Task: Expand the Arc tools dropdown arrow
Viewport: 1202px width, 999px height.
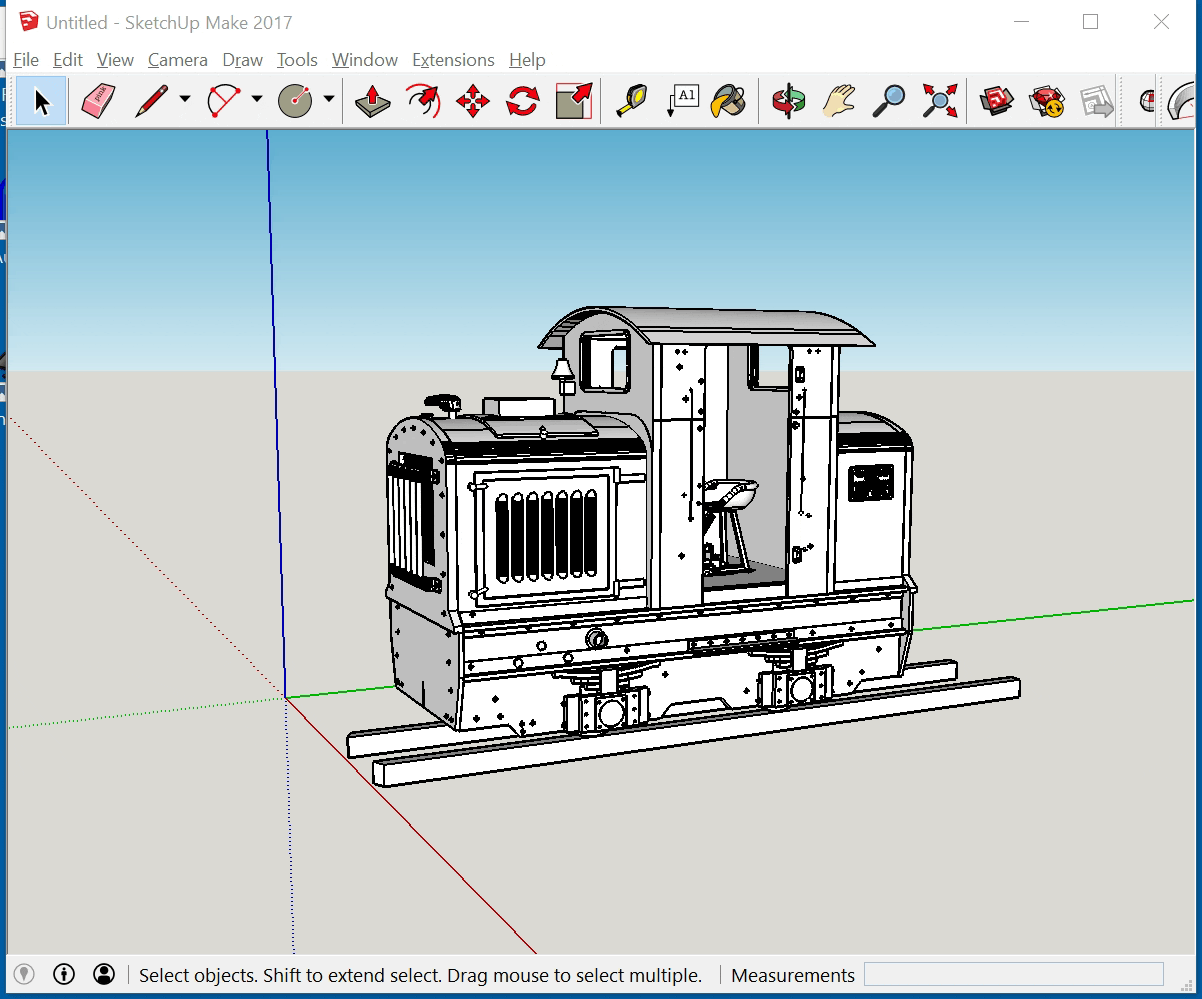Action: pos(257,99)
